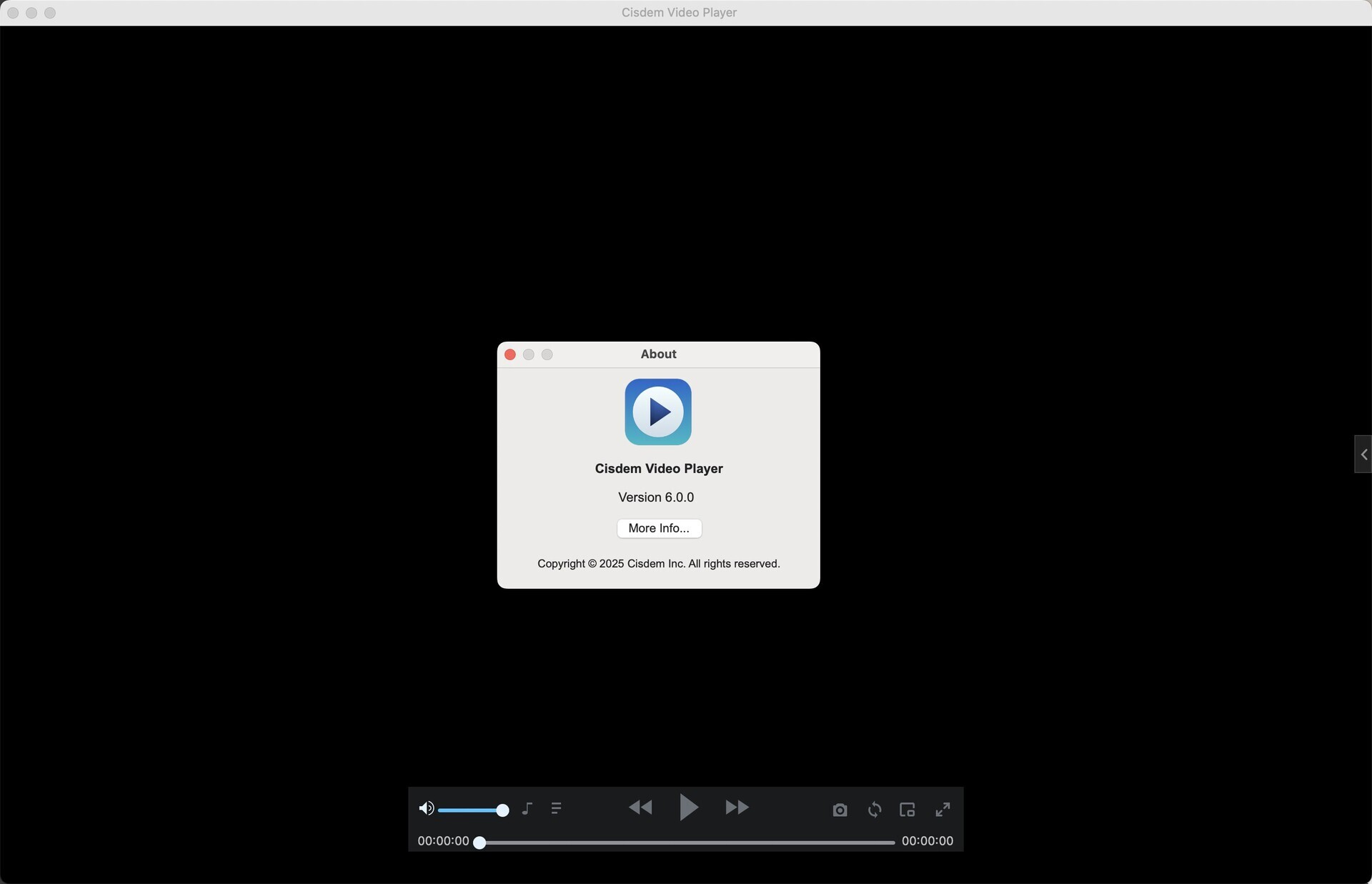Click the Copyright 2025 Cisdem Inc text
1372x884 pixels.
pos(658,563)
